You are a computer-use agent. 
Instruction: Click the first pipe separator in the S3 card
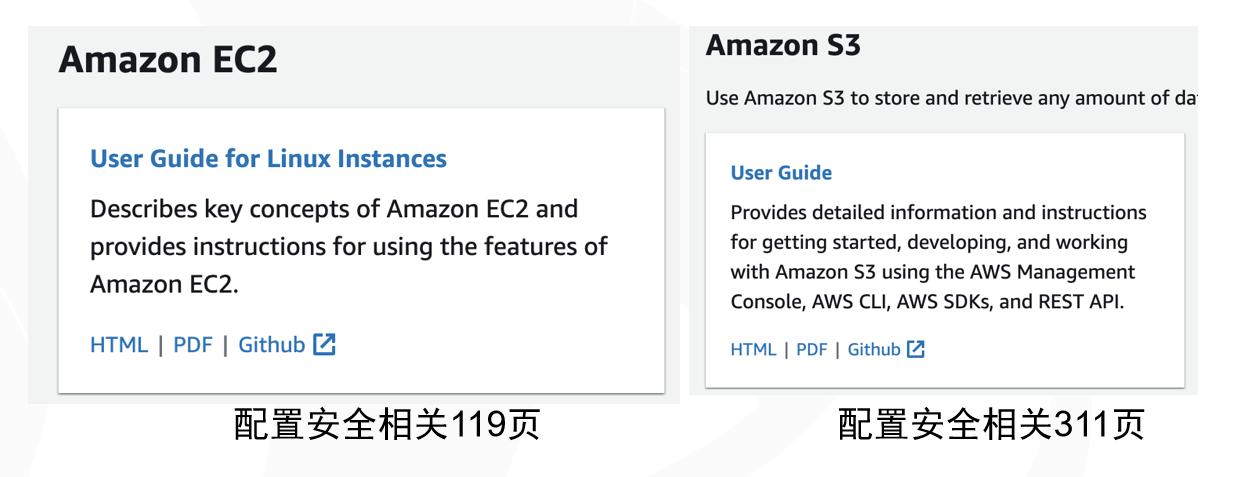pyautogui.click(x=786, y=349)
